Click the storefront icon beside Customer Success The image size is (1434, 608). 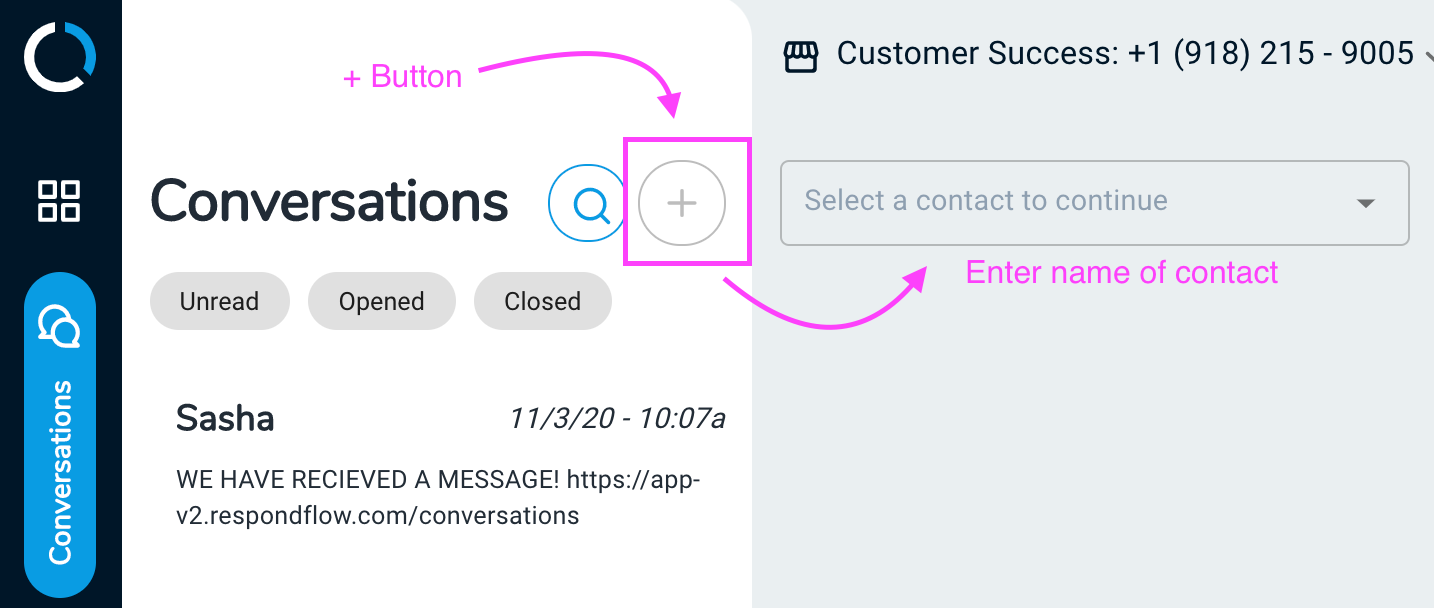(x=801, y=55)
